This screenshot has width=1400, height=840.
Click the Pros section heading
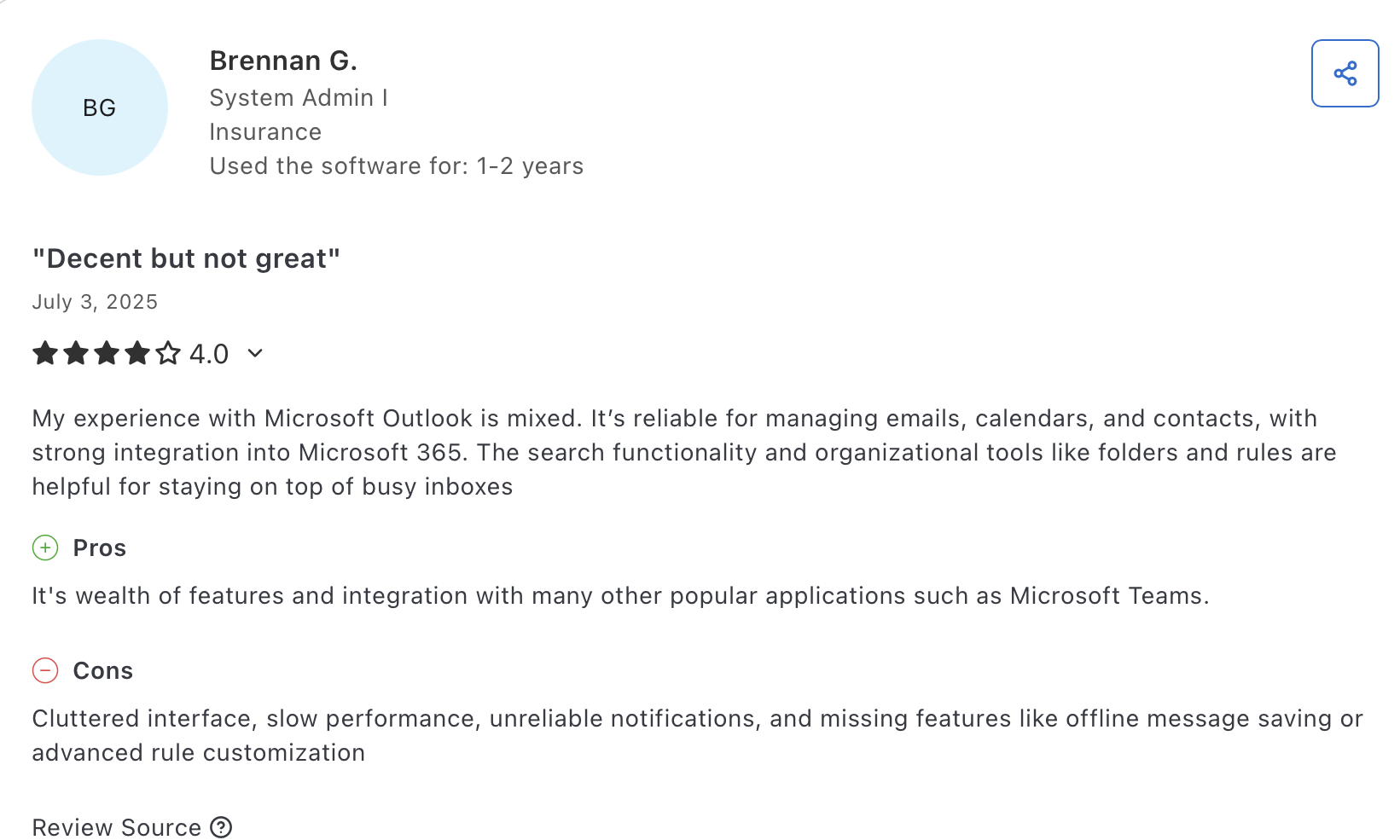100,547
